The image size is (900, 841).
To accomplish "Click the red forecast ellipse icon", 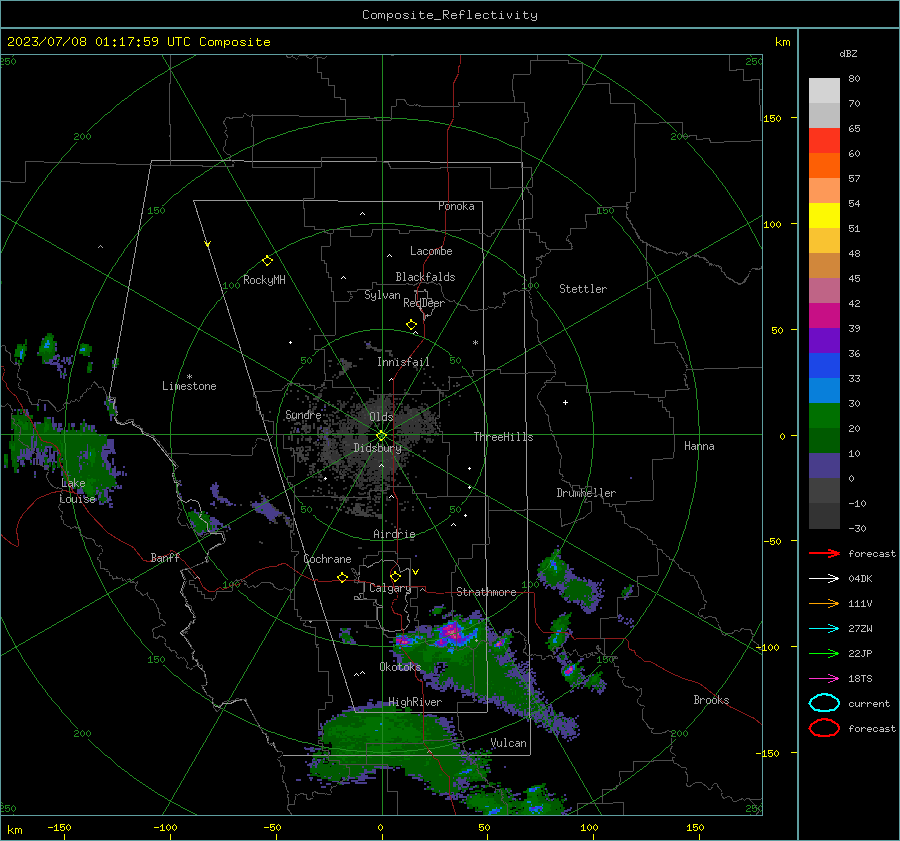I will click(824, 728).
